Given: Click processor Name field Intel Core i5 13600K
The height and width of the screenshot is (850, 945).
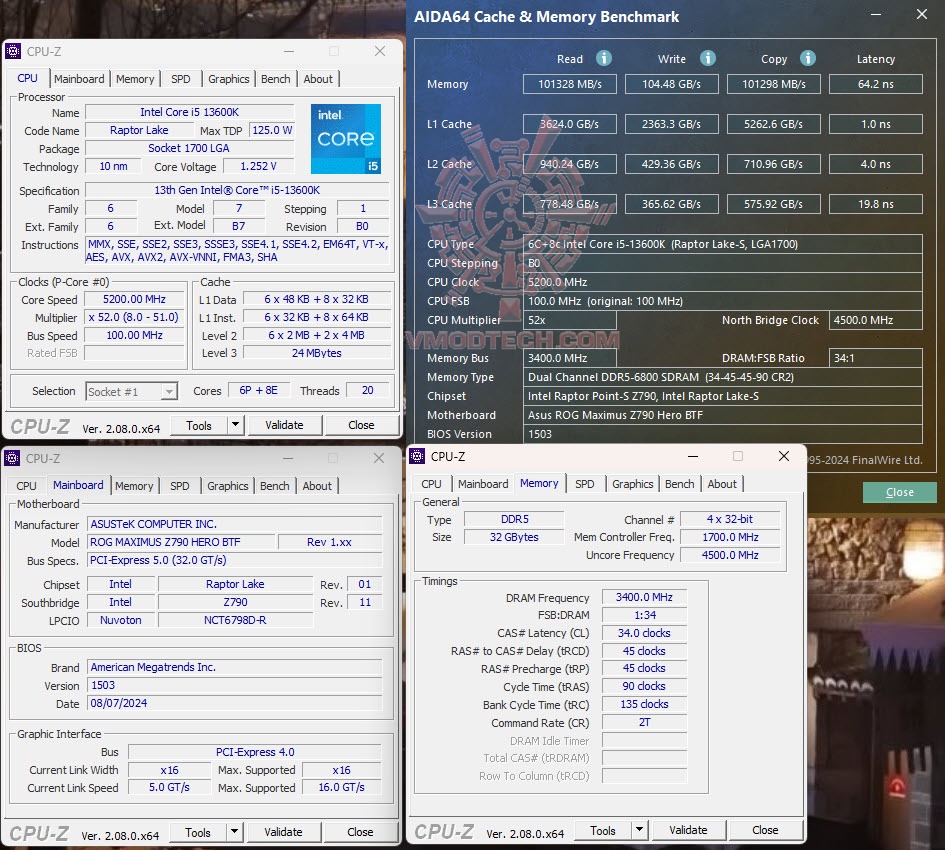Looking at the screenshot, I should click(x=189, y=112).
